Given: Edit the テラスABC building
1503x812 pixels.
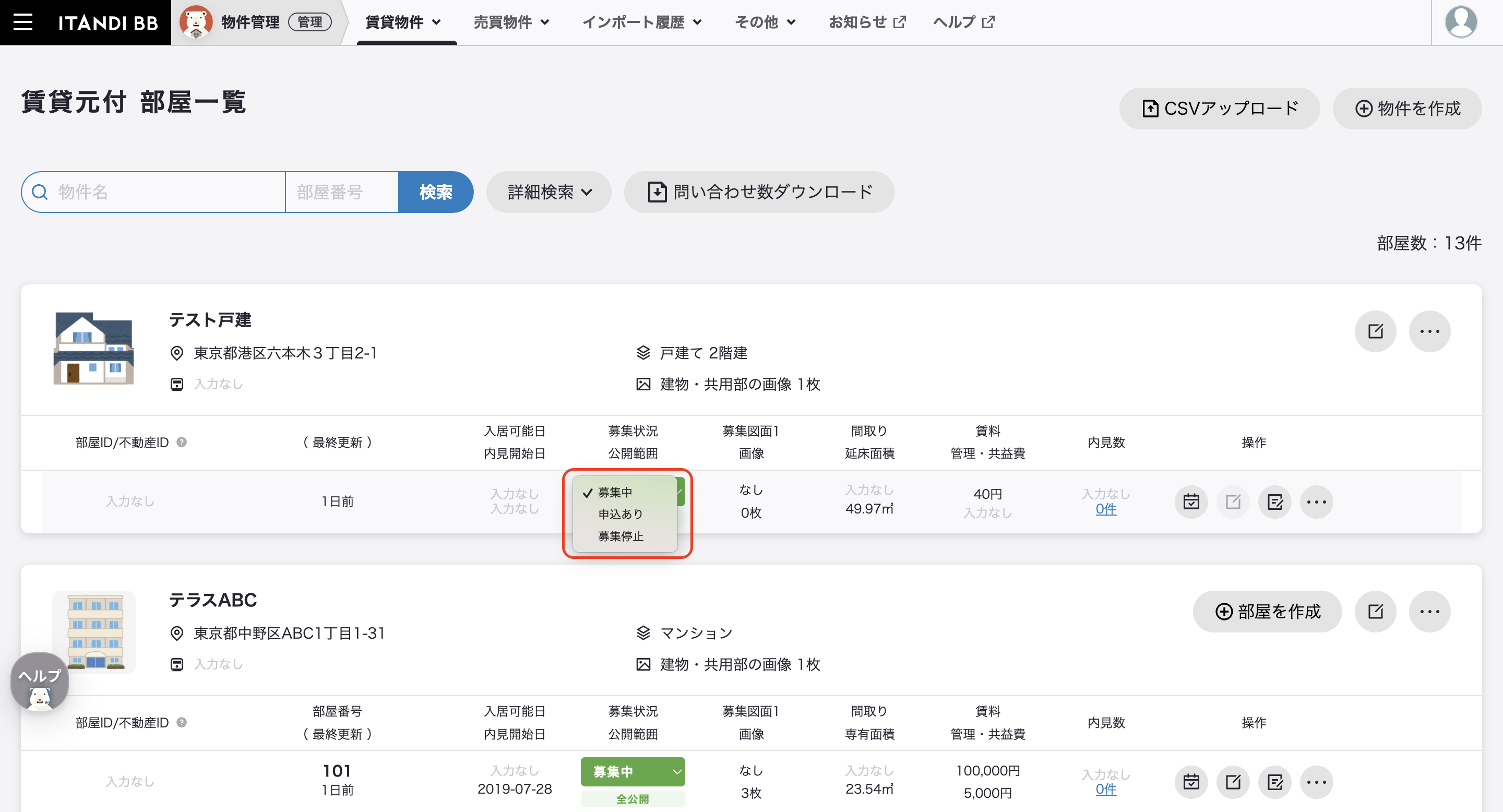Looking at the screenshot, I should tap(1375, 611).
